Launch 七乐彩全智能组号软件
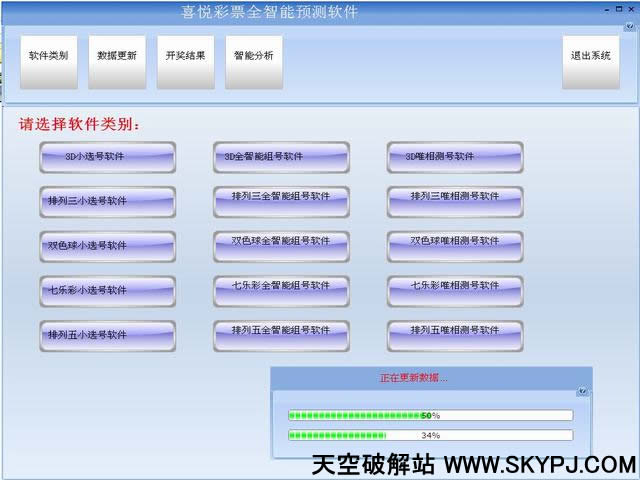The width and height of the screenshot is (640, 480). coord(281,287)
